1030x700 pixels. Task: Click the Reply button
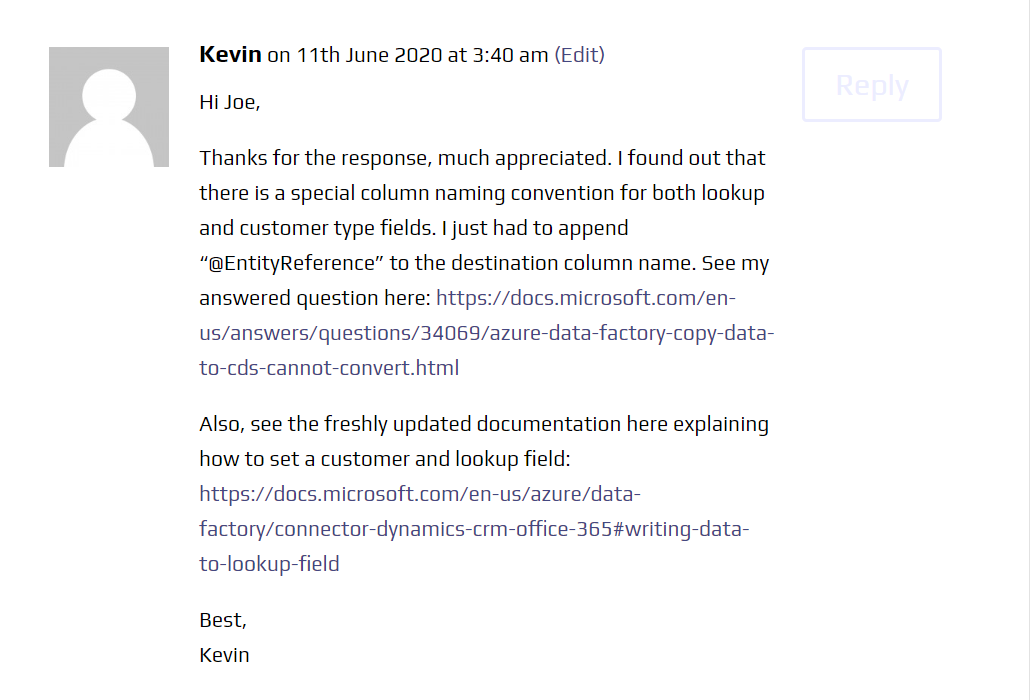(x=872, y=85)
